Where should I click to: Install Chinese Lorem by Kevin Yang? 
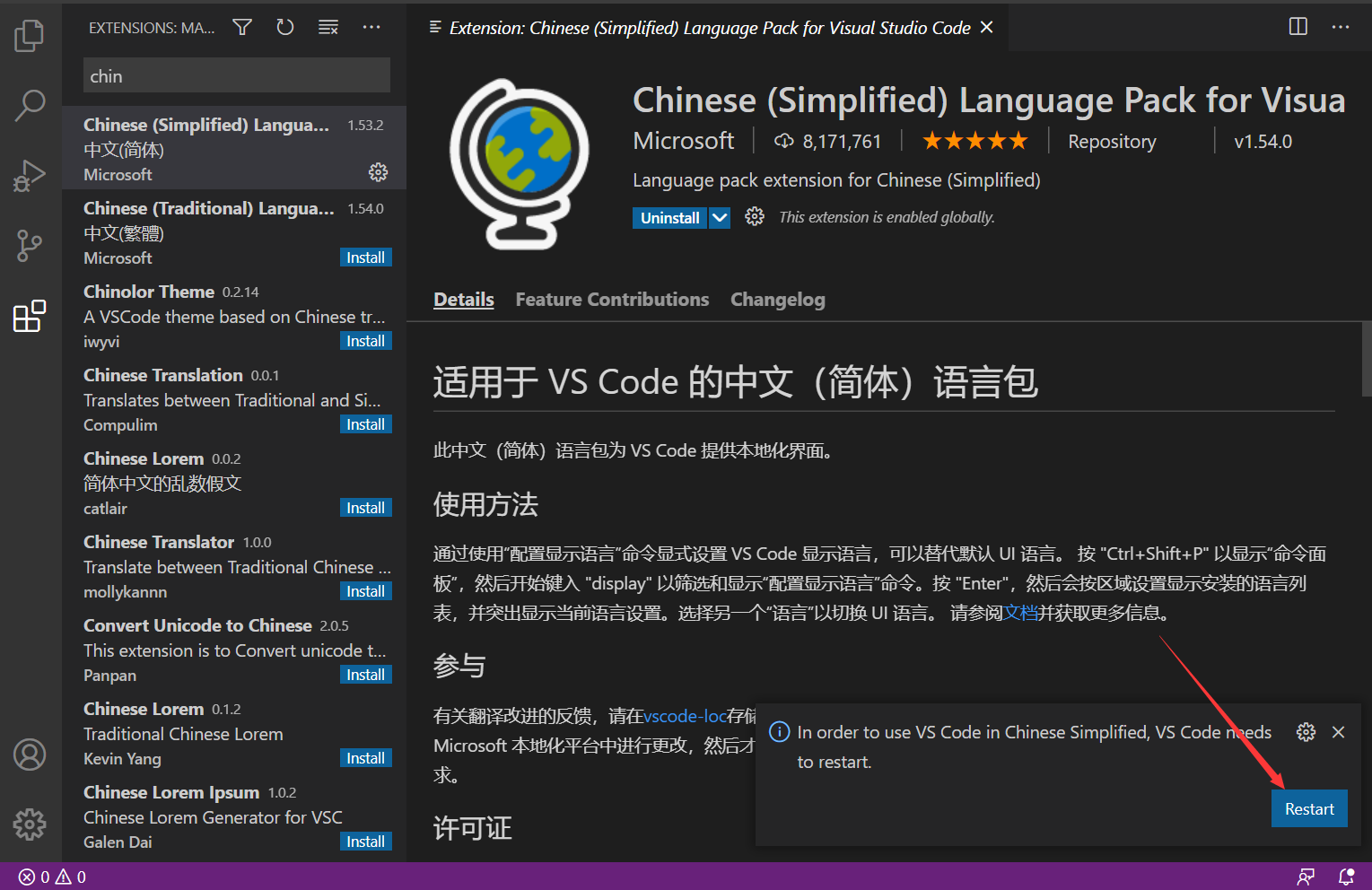click(x=366, y=758)
